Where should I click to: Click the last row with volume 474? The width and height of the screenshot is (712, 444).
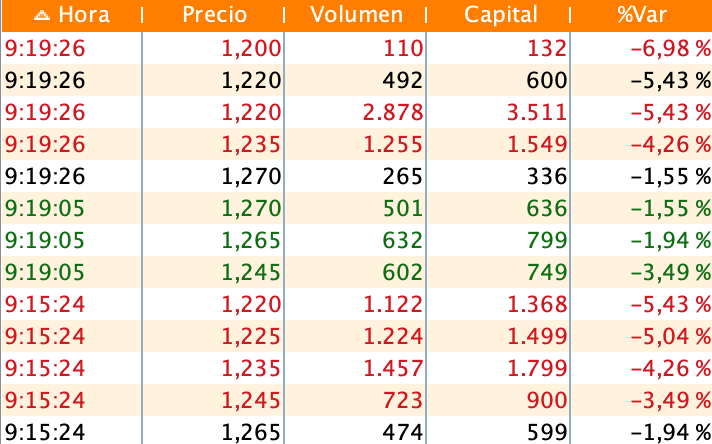click(357, 431)
